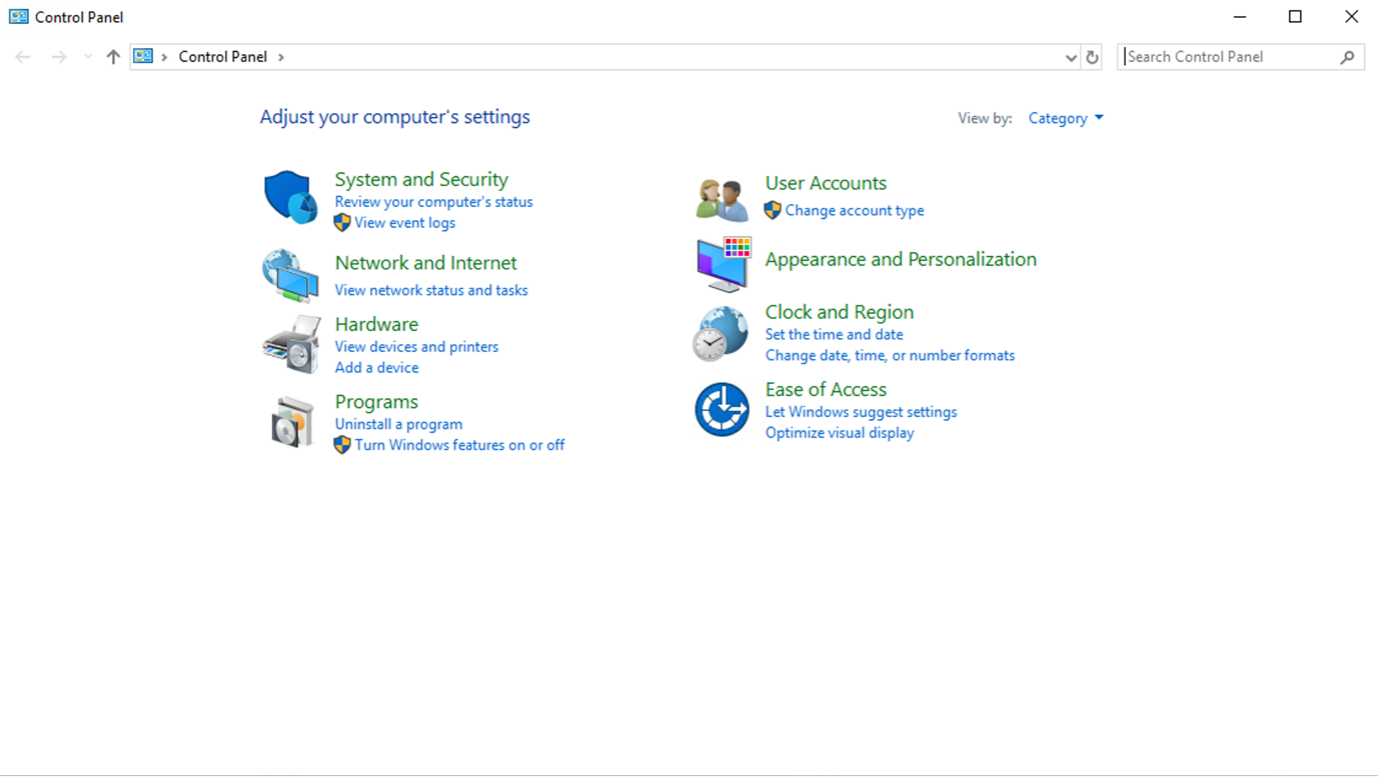Click the search magnifier in the search box

click(x=1348, y=57)
